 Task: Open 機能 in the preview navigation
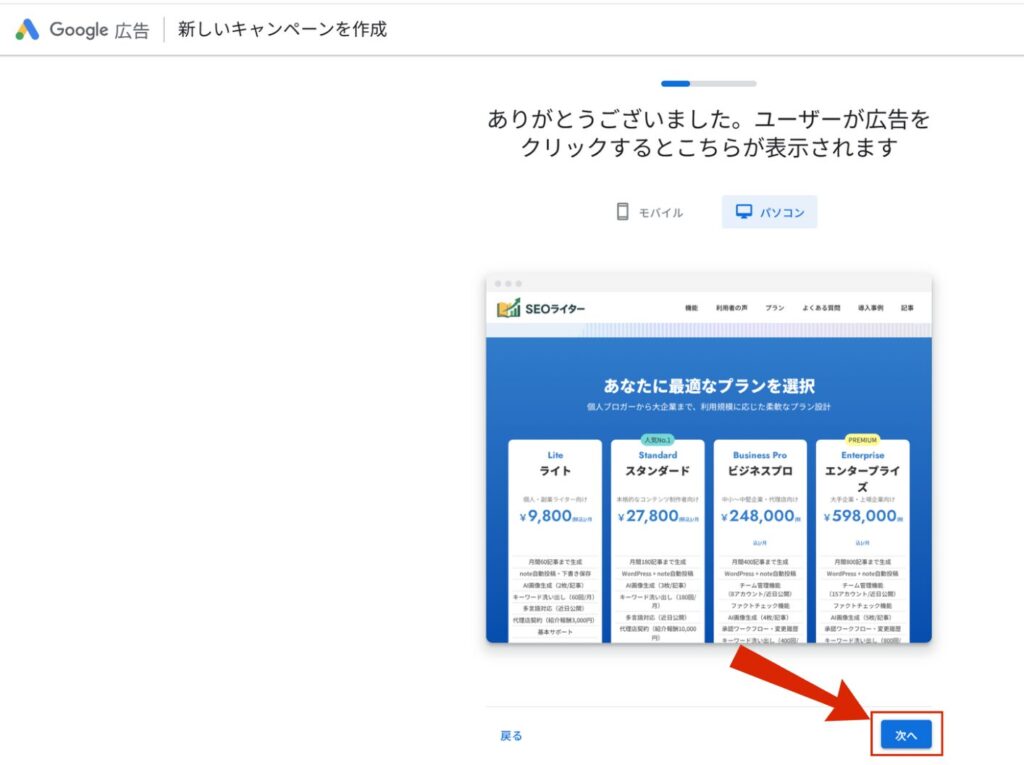click(691, 308)
